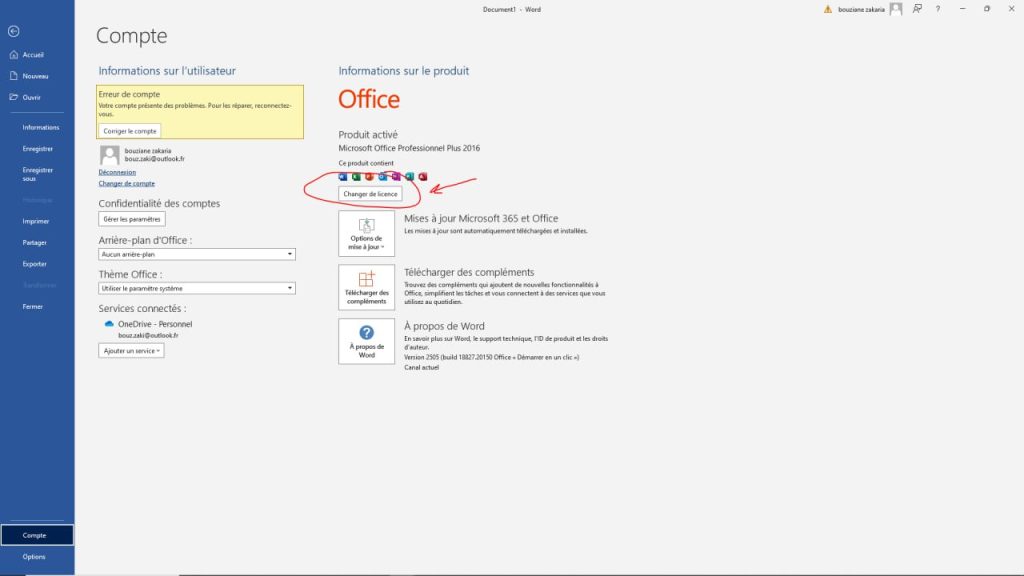Open the Imprimer page
This screenshot has width=1024, height=576.
point(37,221)
